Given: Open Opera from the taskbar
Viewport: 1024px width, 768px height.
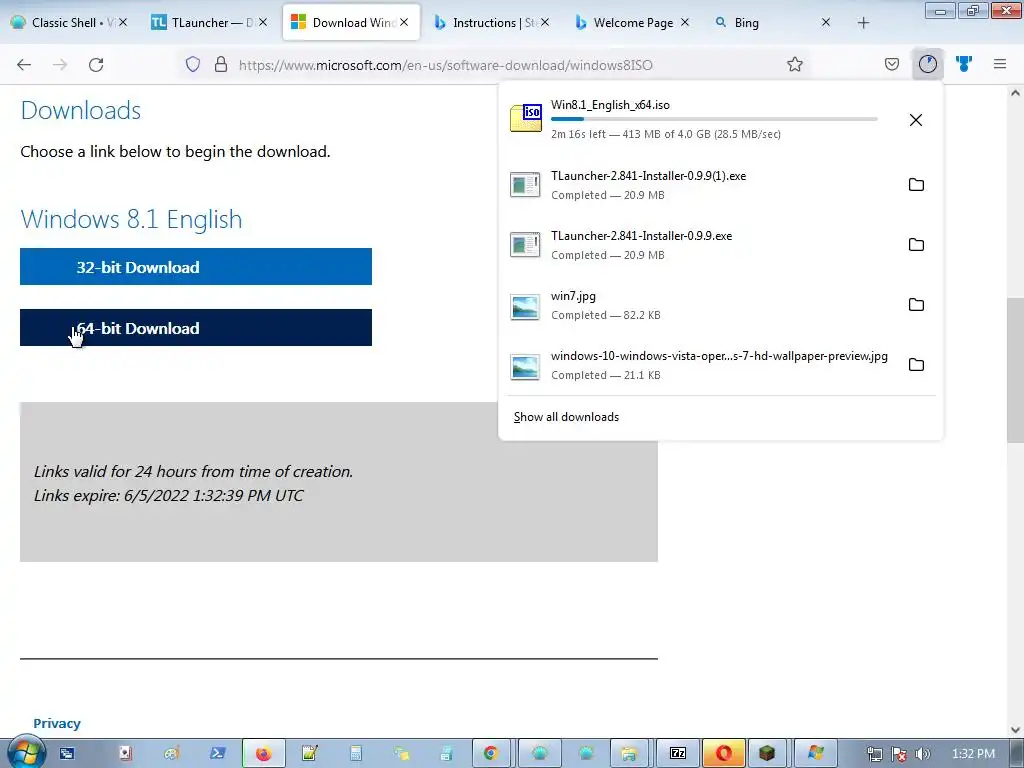Looking at the screenshot, I should (x=724, y=754).
